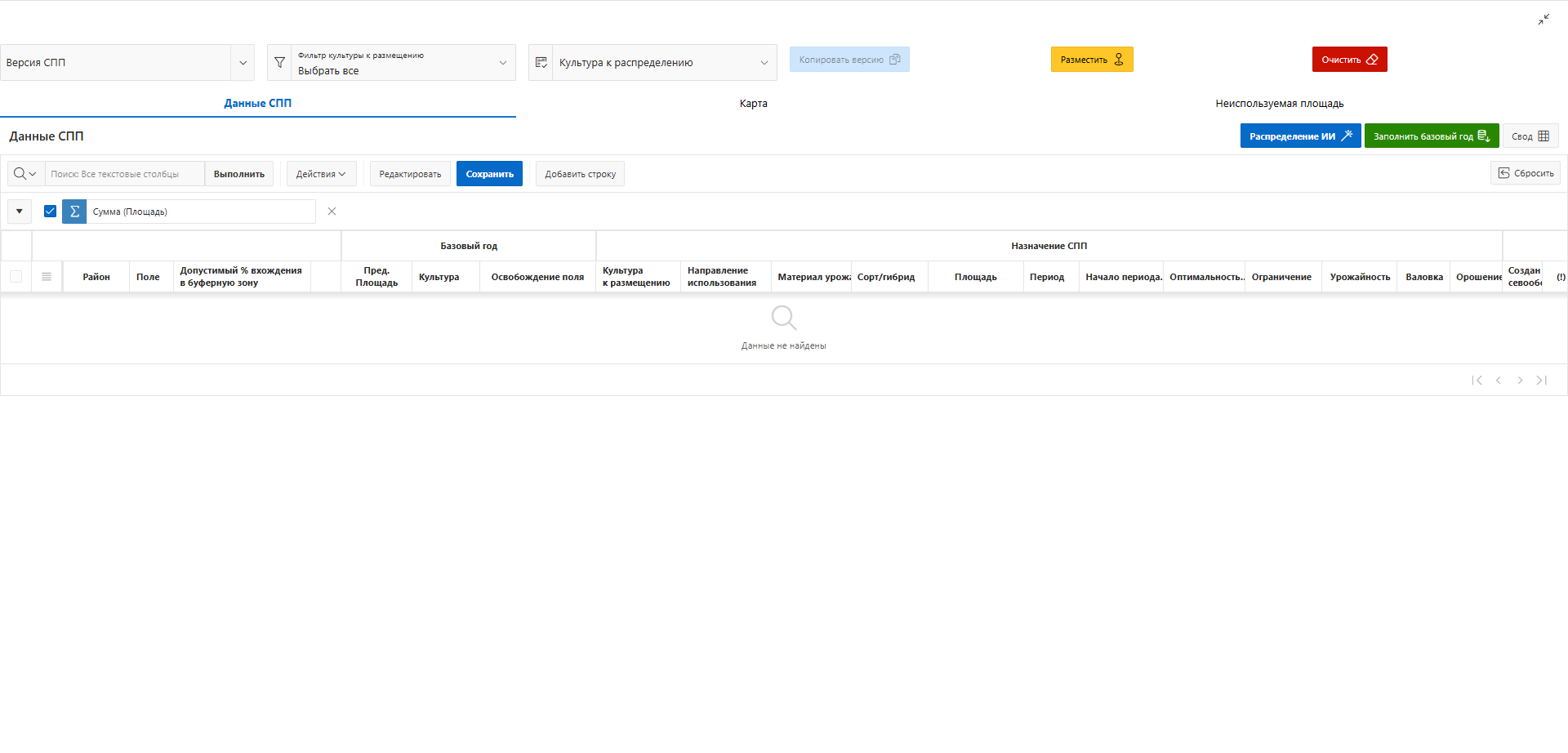Open the Культура к распределению dropdown
Screen dimensions: 1568x753
[x=764, y=63]
